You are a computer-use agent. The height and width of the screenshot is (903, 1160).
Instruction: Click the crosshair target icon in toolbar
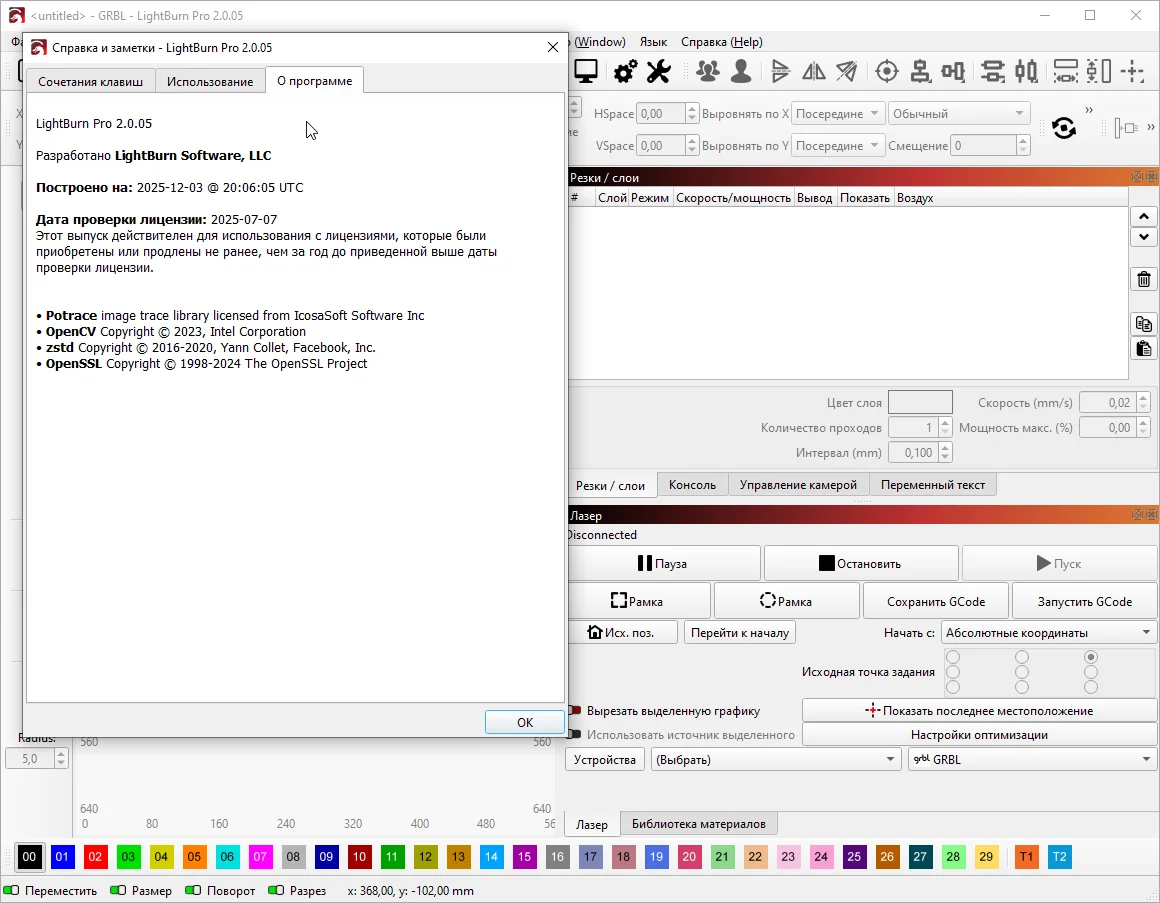coord(886,71)
